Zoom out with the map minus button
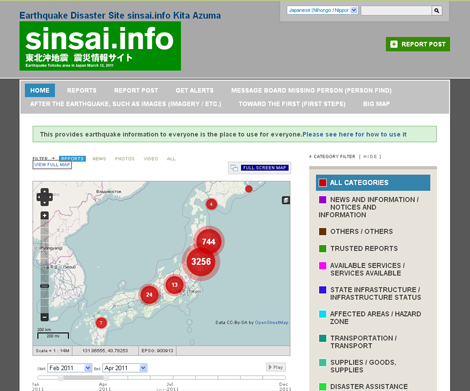This screenshot has width=470, height=391. [x=44, y=317]
